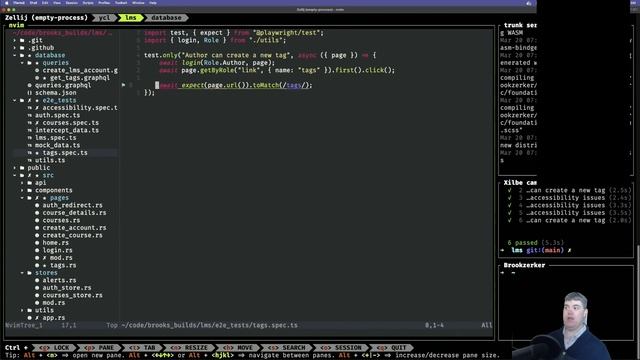The height and width of the screenshot is (360, 640).
Task: Click the api folder icon
Action: click(x=29, y=183)
